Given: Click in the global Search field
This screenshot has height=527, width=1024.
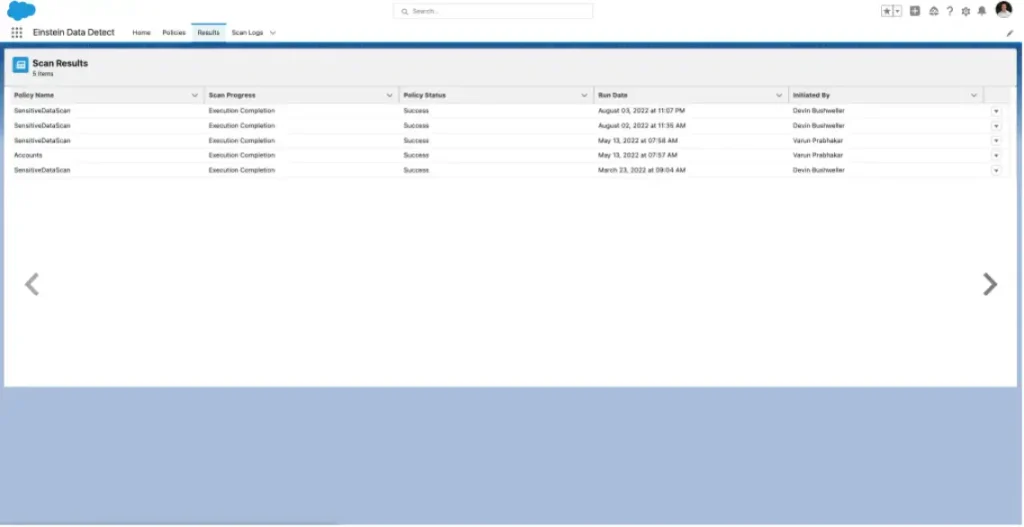Looking at the screenshot, I should [493, 11].
